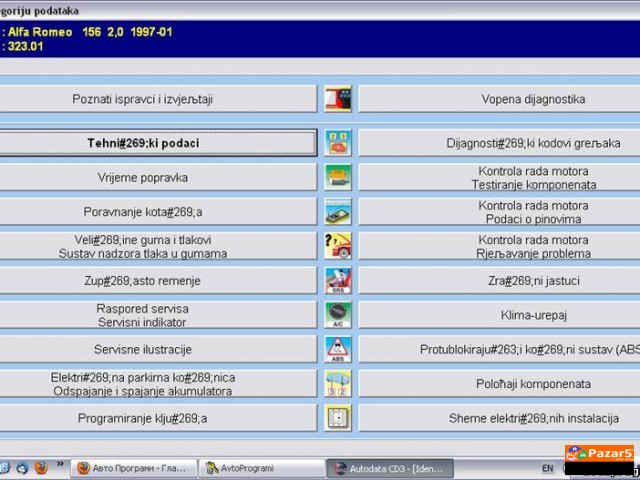Click the EN language indicator in taskbar
640x480 pixels.
pos(547,468)
